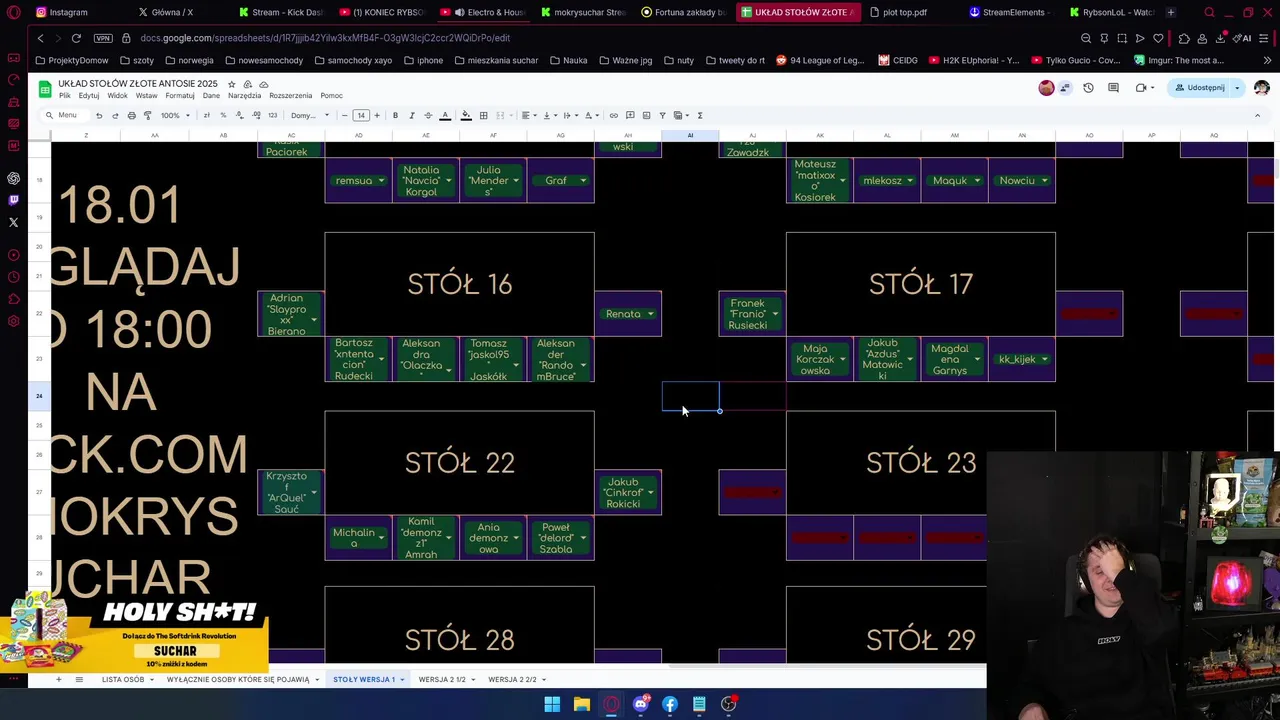Insert a chart via the toolbar icon

click(x=646, y=115)
